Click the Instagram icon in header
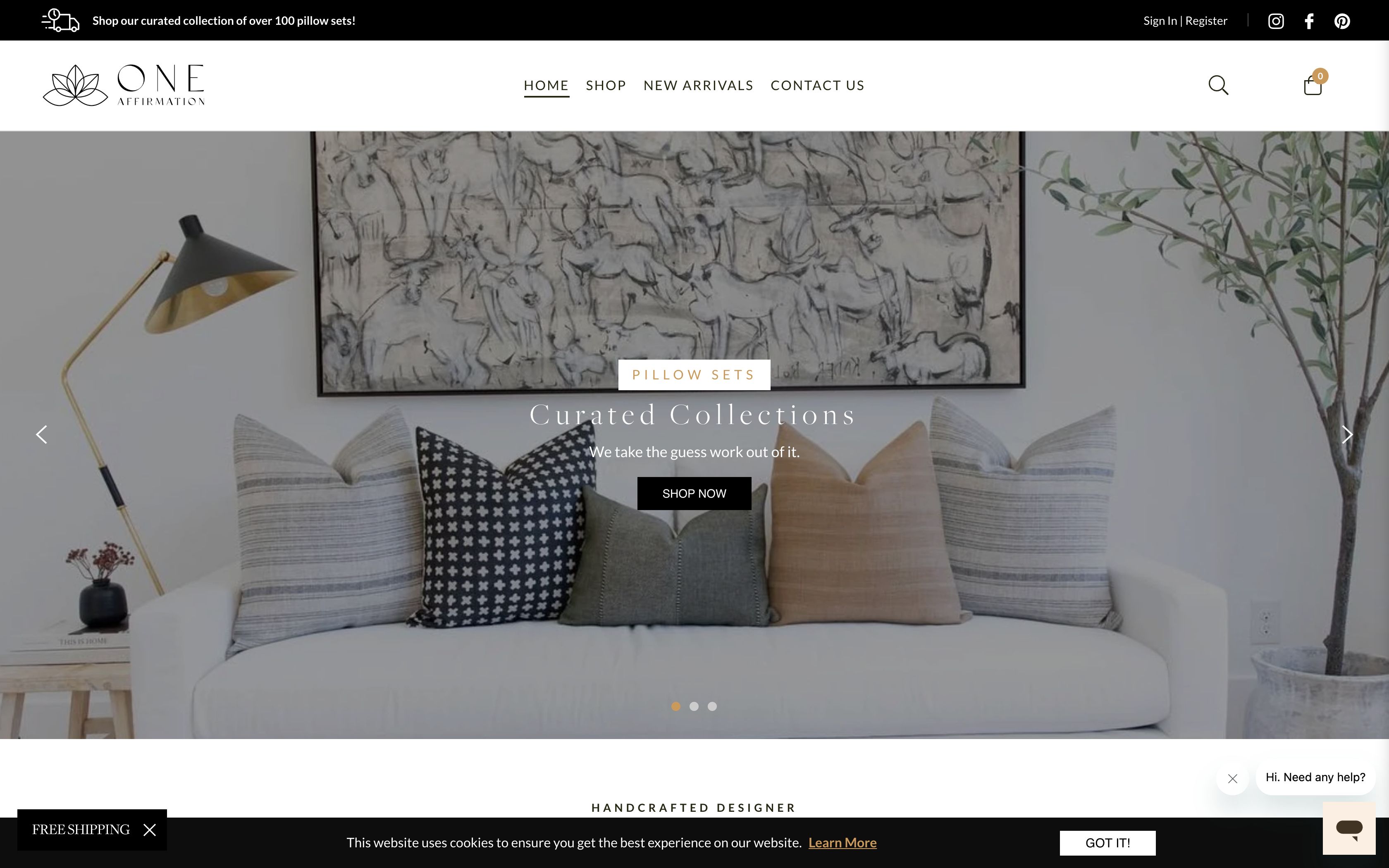 (1277, 20)
